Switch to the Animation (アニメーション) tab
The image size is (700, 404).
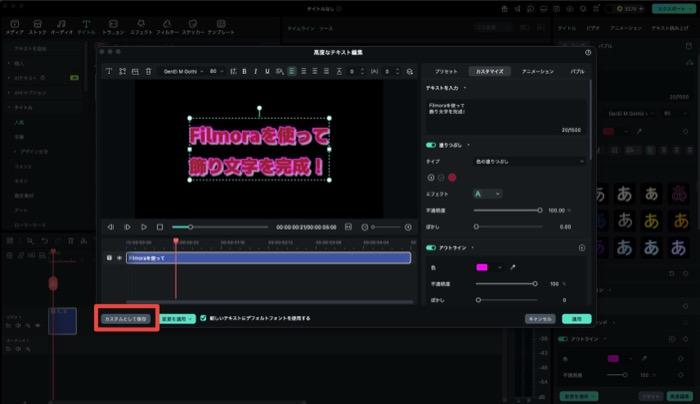pyautogui.click(x=538, y=71)
